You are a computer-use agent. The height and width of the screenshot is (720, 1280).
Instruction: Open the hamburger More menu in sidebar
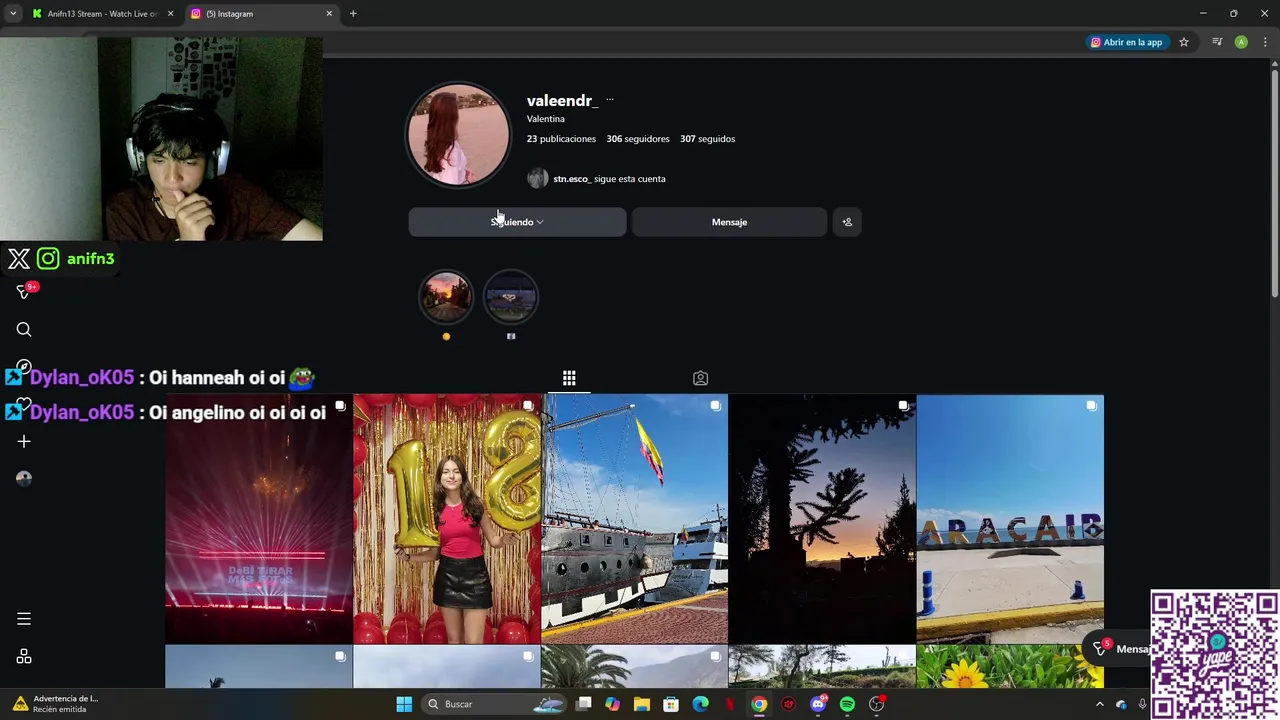[24, 619]
